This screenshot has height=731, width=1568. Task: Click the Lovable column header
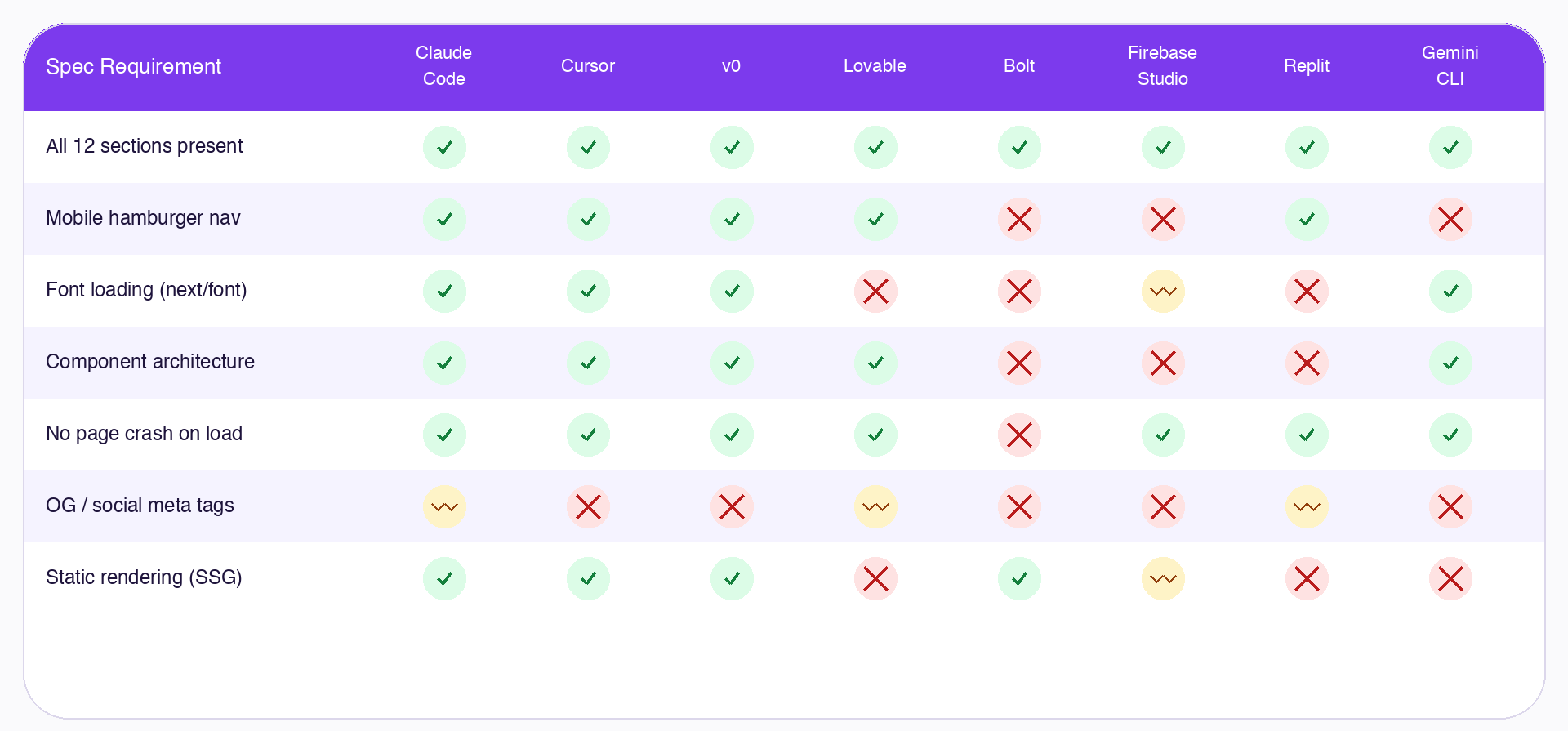click(x=875, y=65)
